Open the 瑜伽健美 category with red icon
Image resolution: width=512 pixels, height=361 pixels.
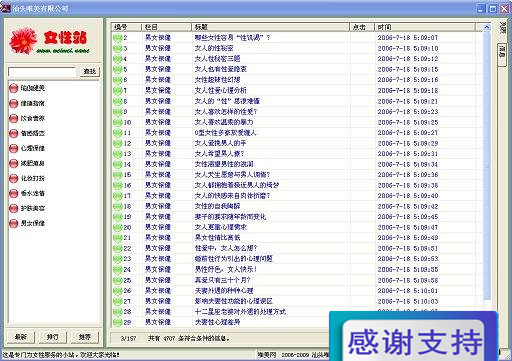[x=27, y=88]
